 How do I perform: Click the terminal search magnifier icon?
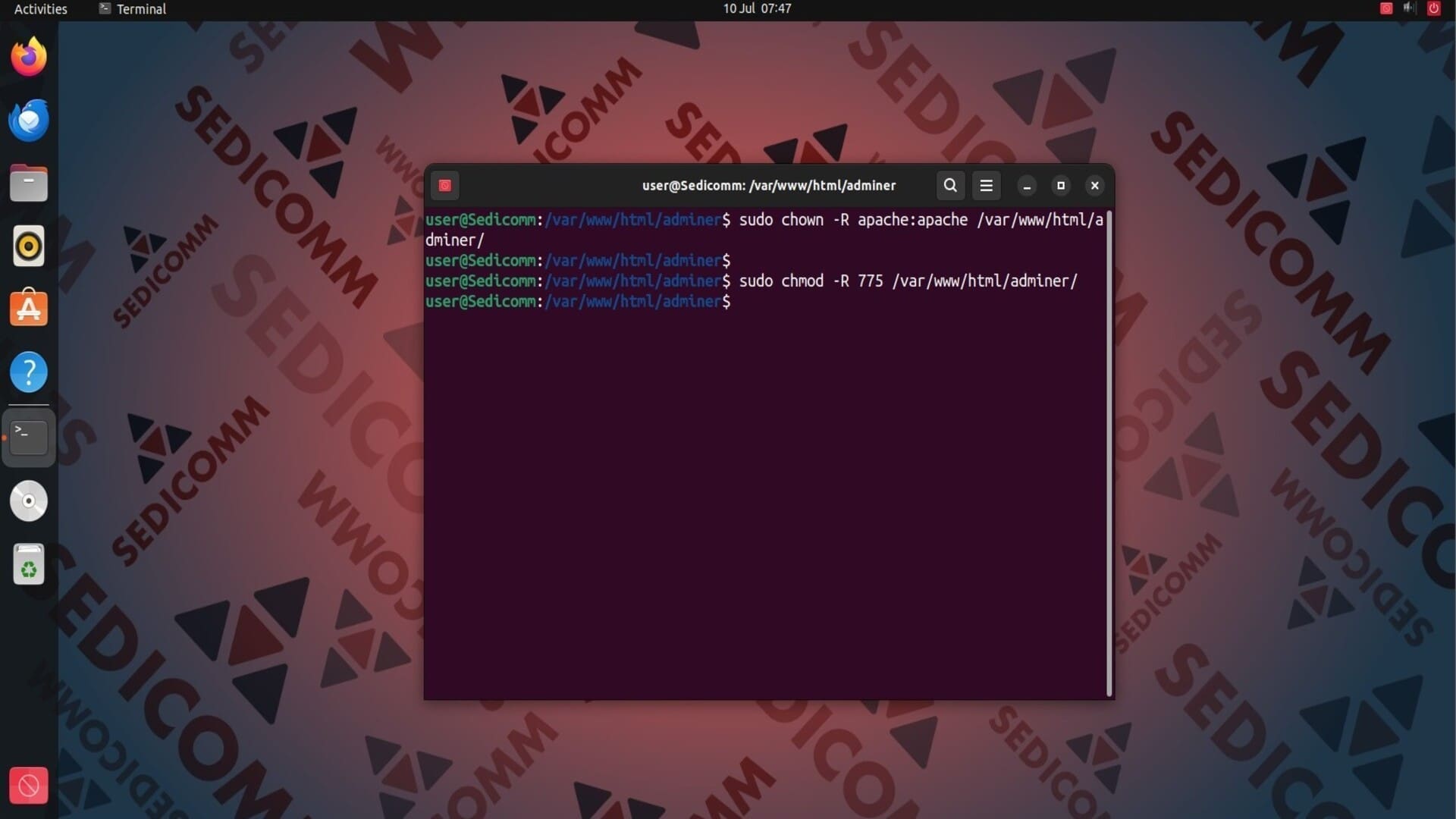click(949, 185)
